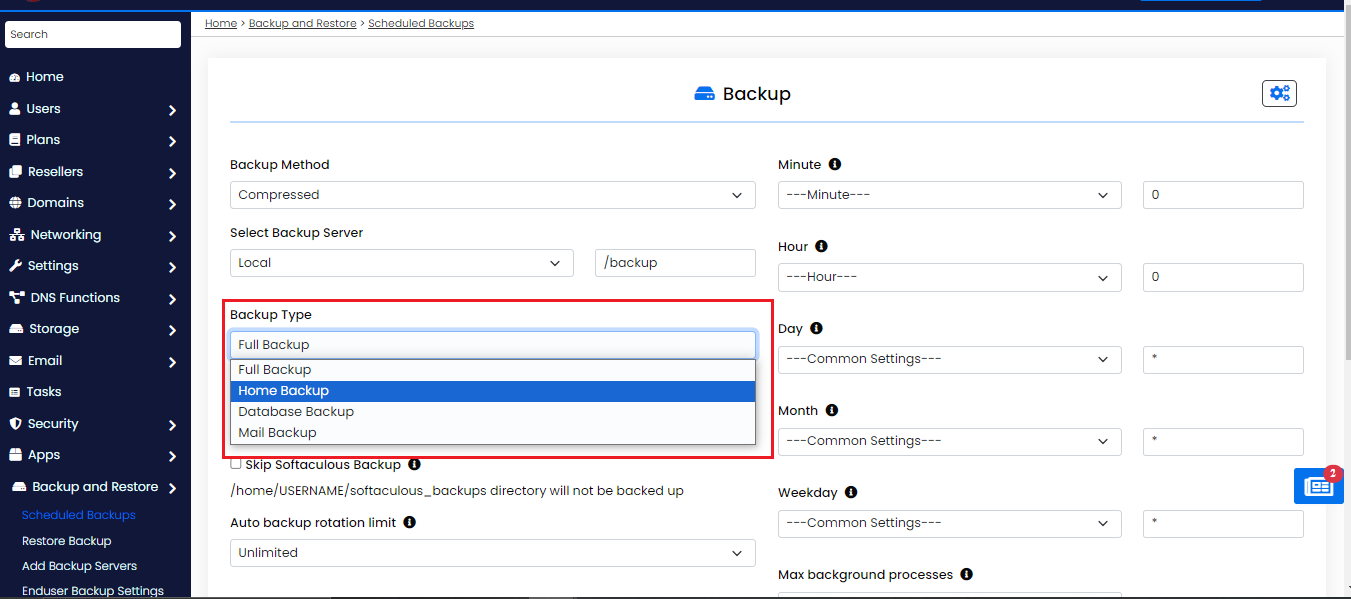Click the info icon beside Skip Softaculous Backup
The width and height of the screenshot is (1351, 599).
414,464
